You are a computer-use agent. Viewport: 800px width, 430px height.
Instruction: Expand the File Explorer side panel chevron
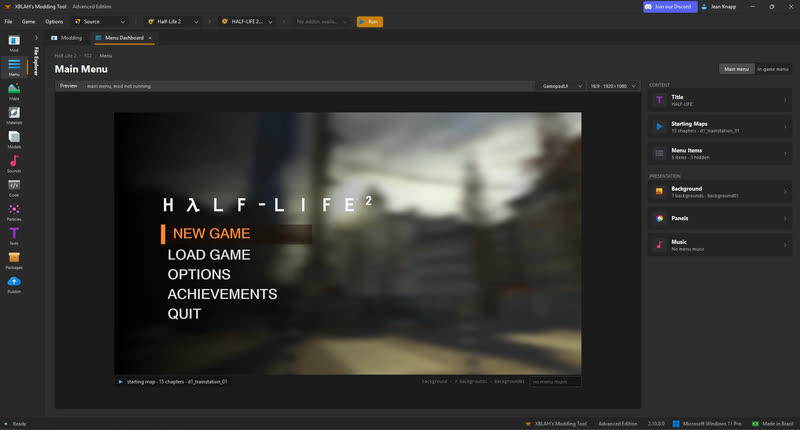(x=36, y=38)
